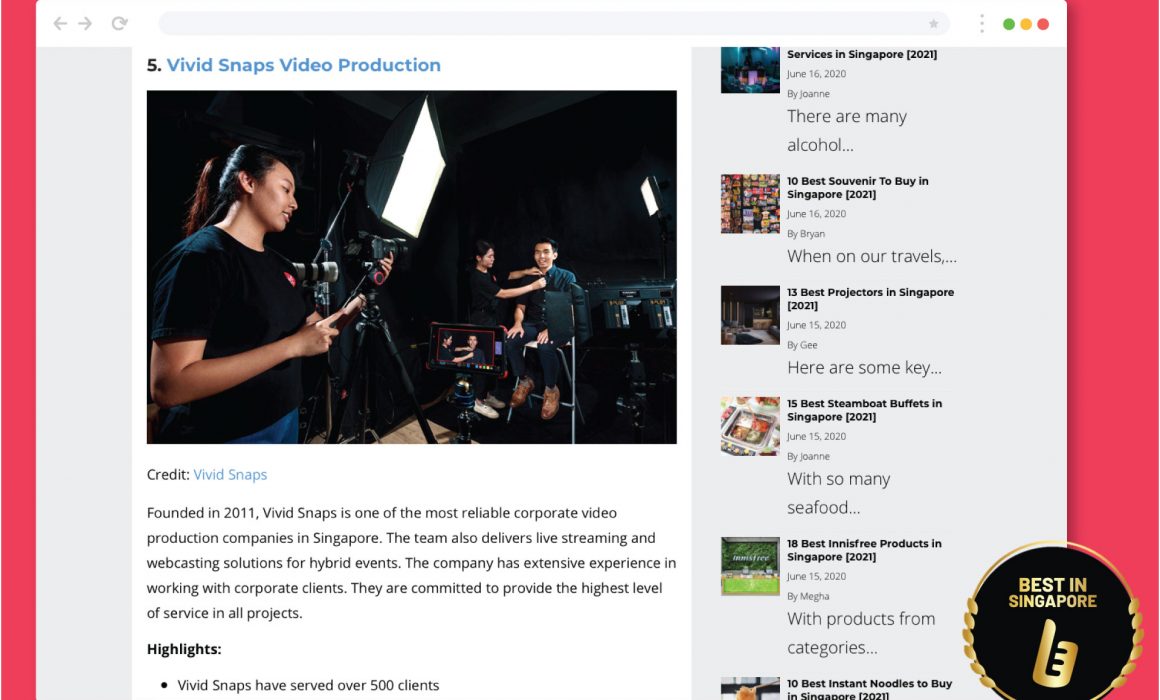This screenshot has width=1160, height=700.
Task: Click the projectors article thumbnail
Action: (750, 315)
